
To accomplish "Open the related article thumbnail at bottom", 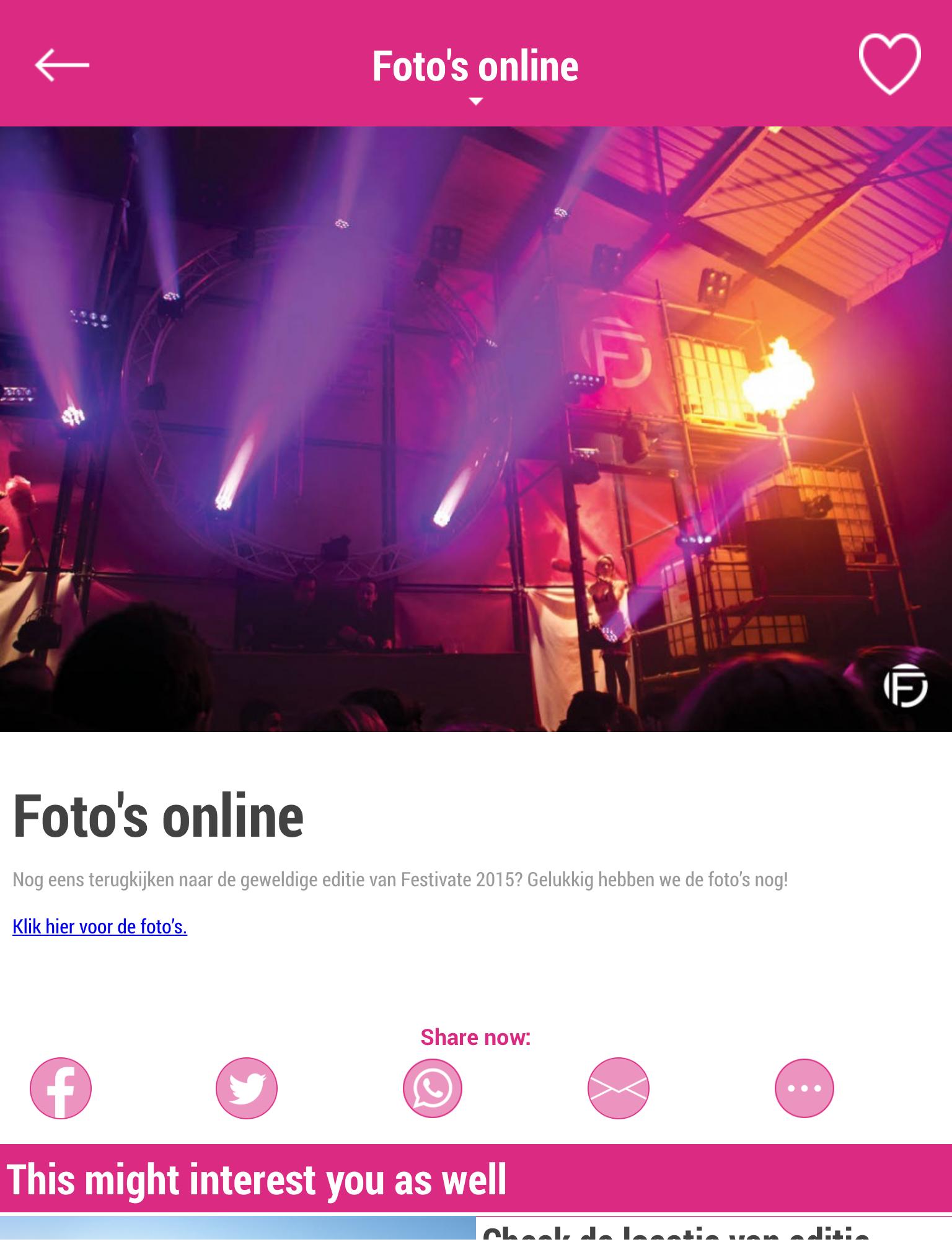I will pos(238,1231).
